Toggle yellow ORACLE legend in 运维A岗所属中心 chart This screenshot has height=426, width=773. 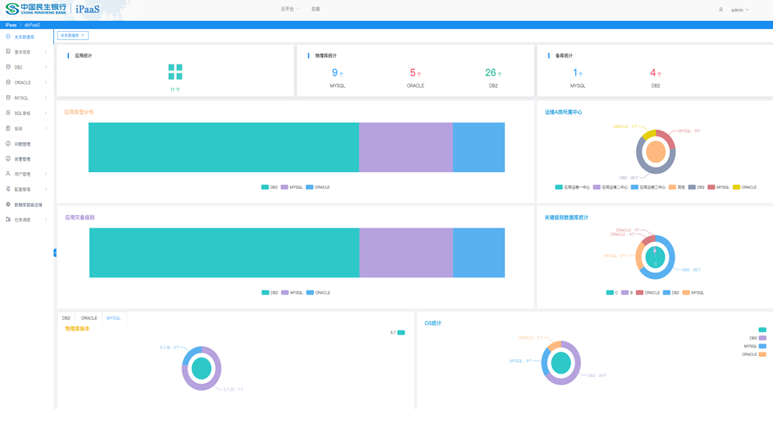click(744, 187)
